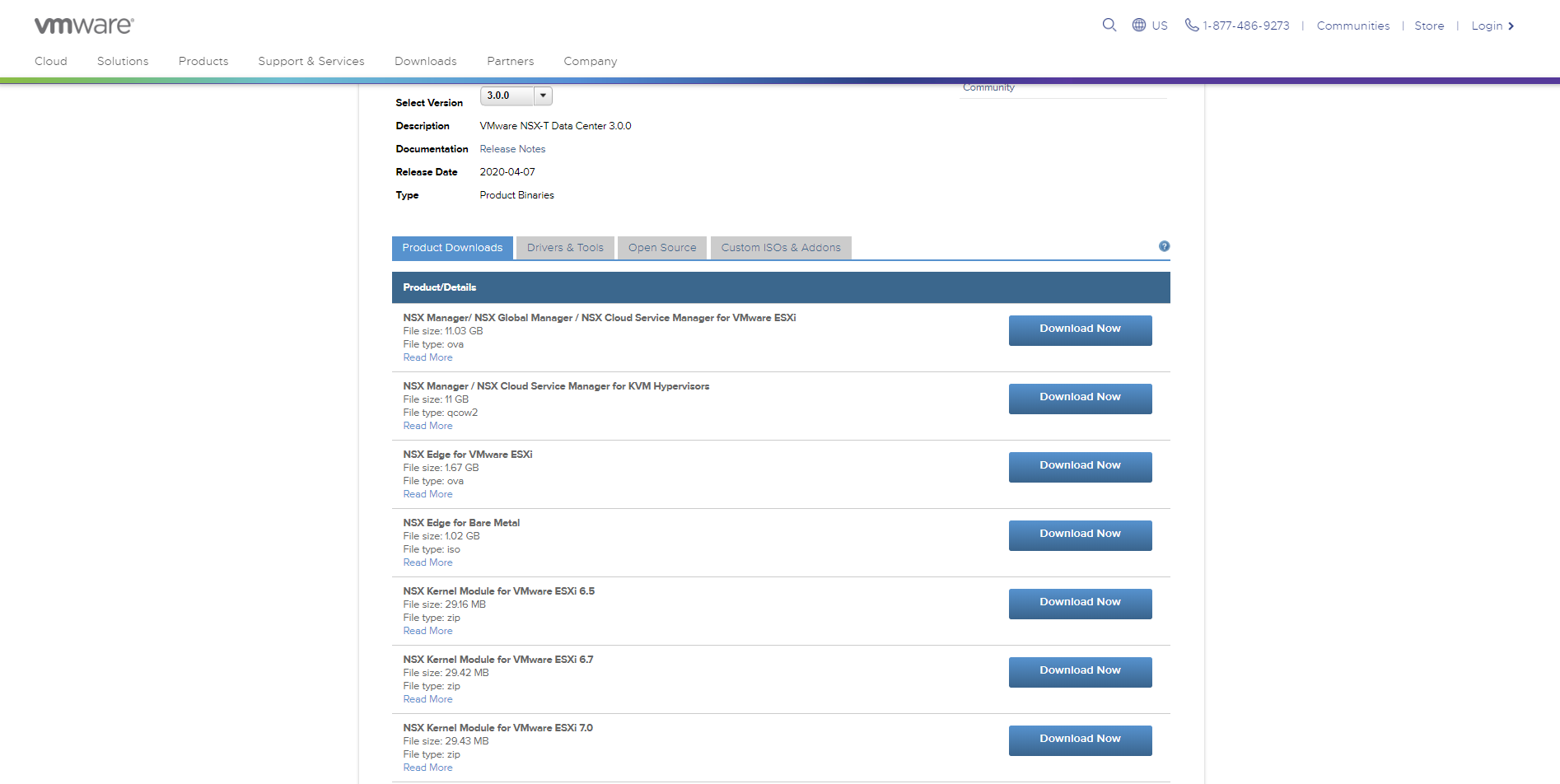Read More about NSX Edge for ESXi
1560x784 pixels.
click(427, 494)
